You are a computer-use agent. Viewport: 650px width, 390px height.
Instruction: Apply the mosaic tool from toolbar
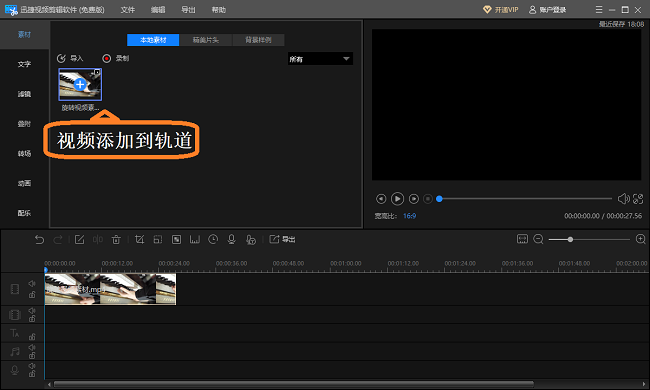coord(176,240)
